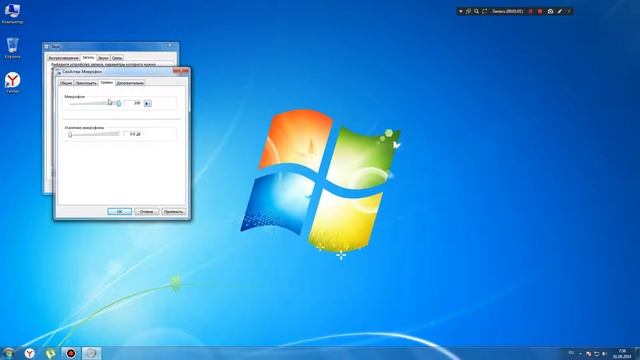
Task: Stop the screen recording
Action: (x=540, y=11)
